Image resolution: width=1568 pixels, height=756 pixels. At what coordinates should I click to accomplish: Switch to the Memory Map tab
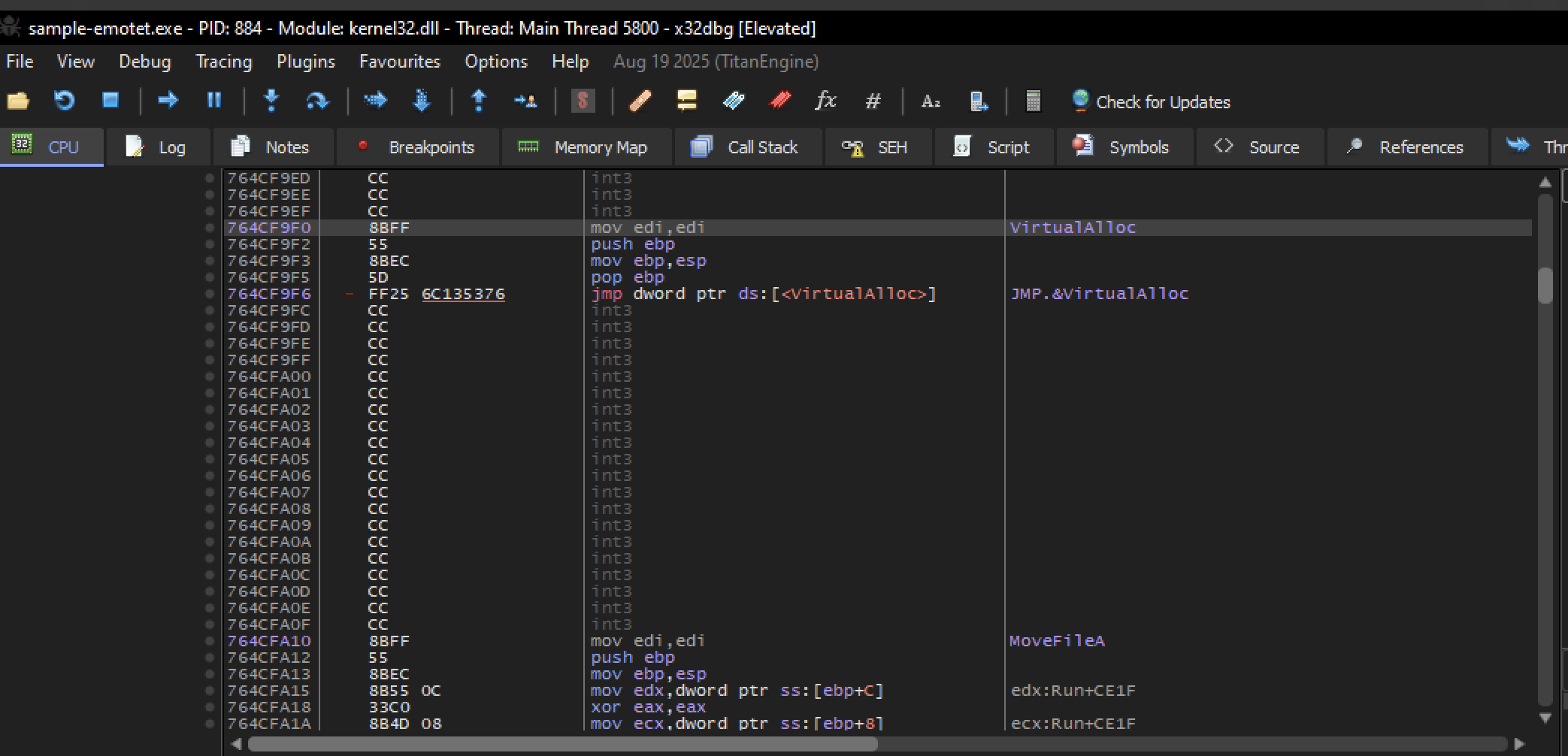pyautogui.click(x=586, y=147)
